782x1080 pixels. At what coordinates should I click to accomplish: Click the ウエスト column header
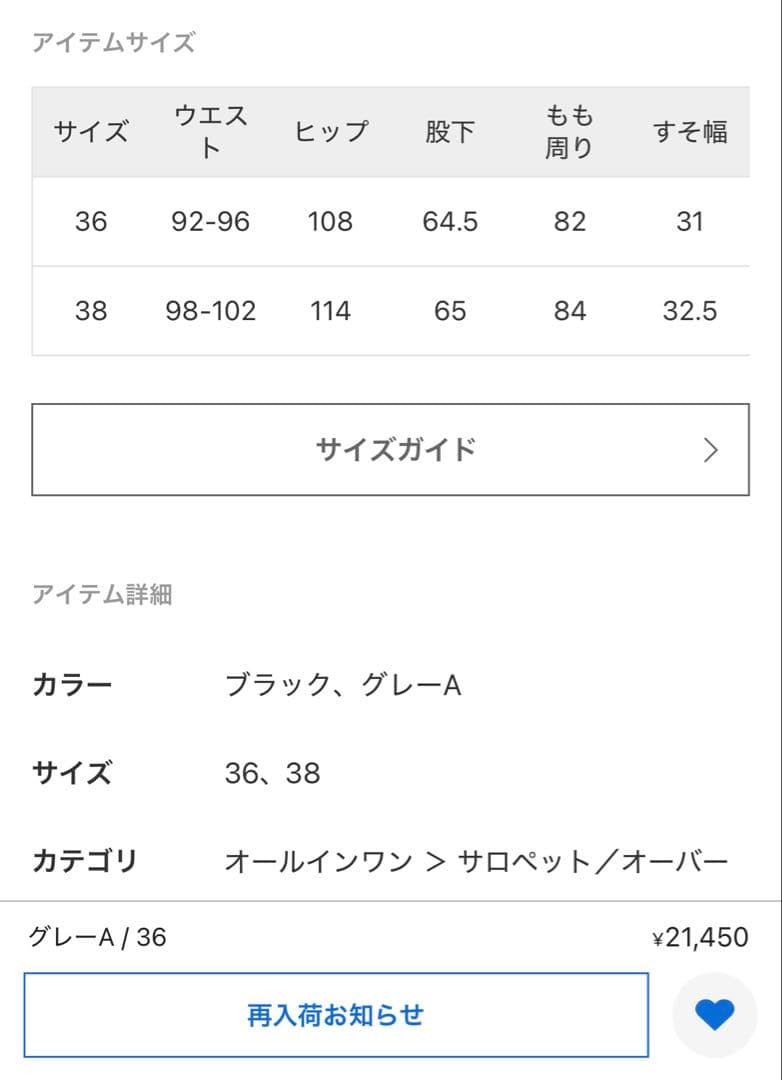(211, 131)
